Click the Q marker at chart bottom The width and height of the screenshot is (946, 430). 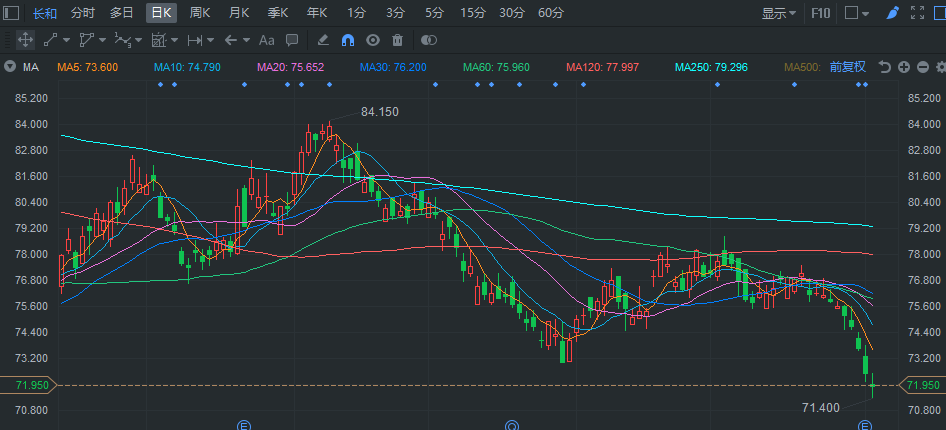coord(512,426)
